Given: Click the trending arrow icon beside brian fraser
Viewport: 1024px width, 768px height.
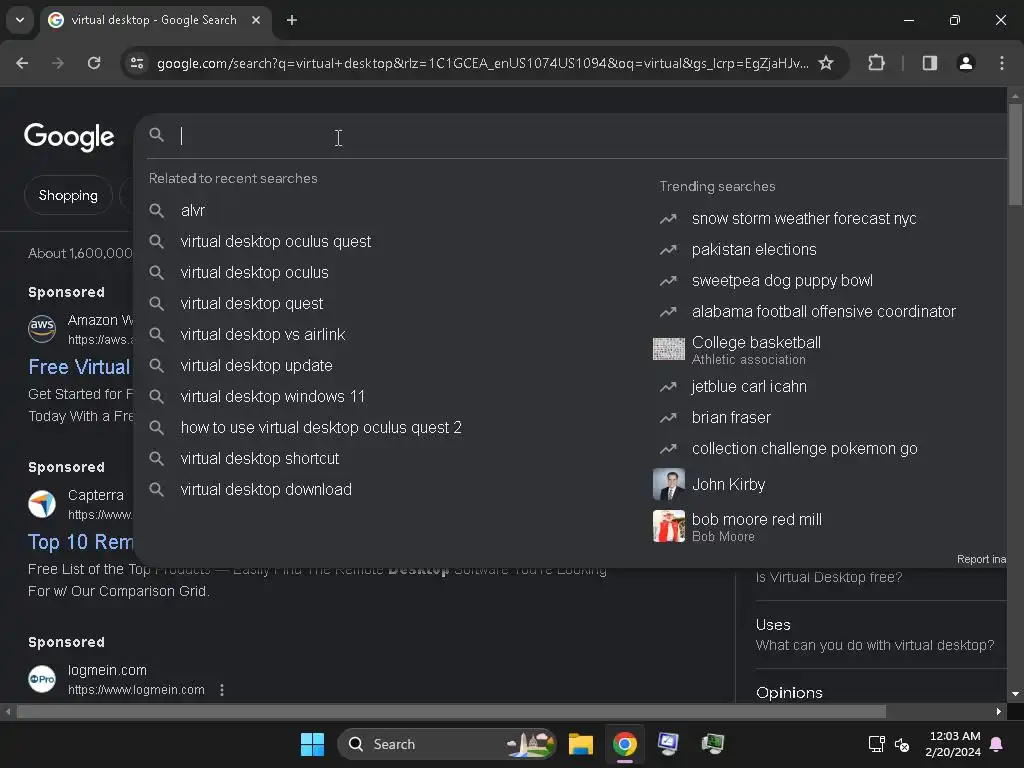Looking at the screenshot, I should point(668,417).
